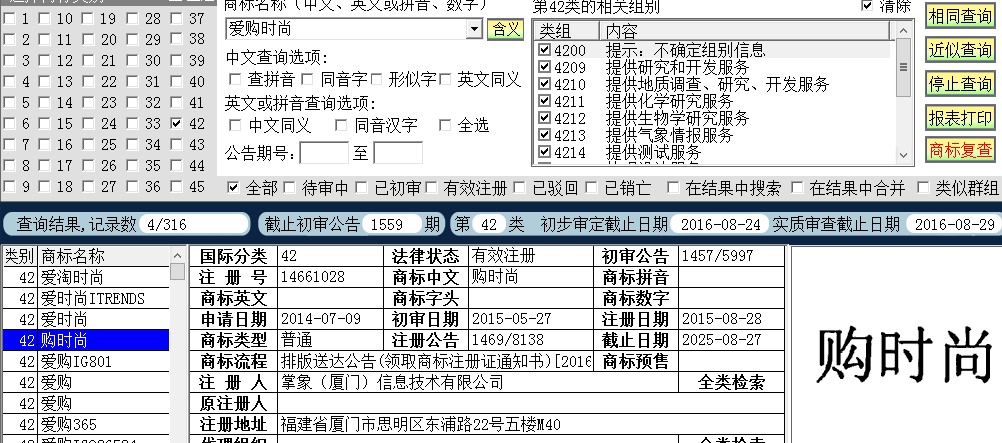The height and width of the screenshot is (443, 1002).
Task: Click the 相同查询 button
Action: click(960, 16)
